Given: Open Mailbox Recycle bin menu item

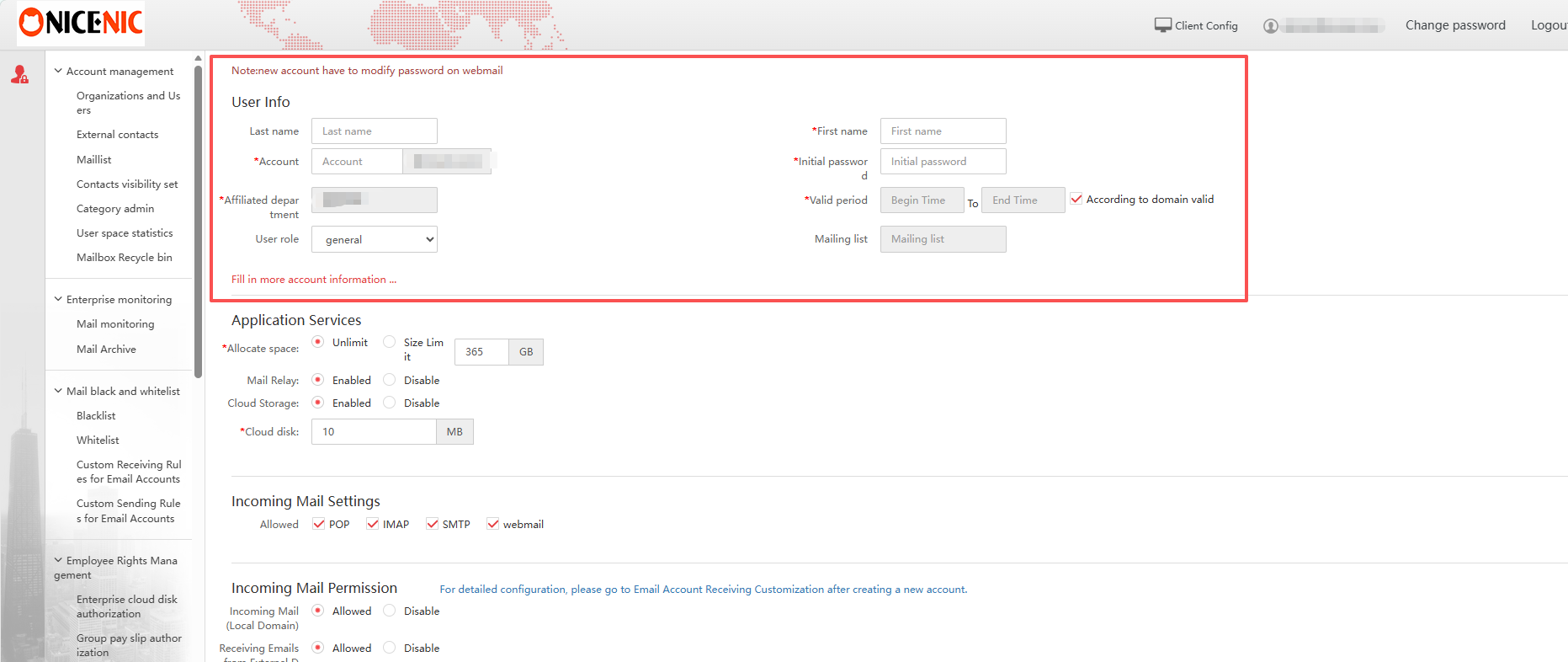Looking at the screenshot, I should [124, 258].
